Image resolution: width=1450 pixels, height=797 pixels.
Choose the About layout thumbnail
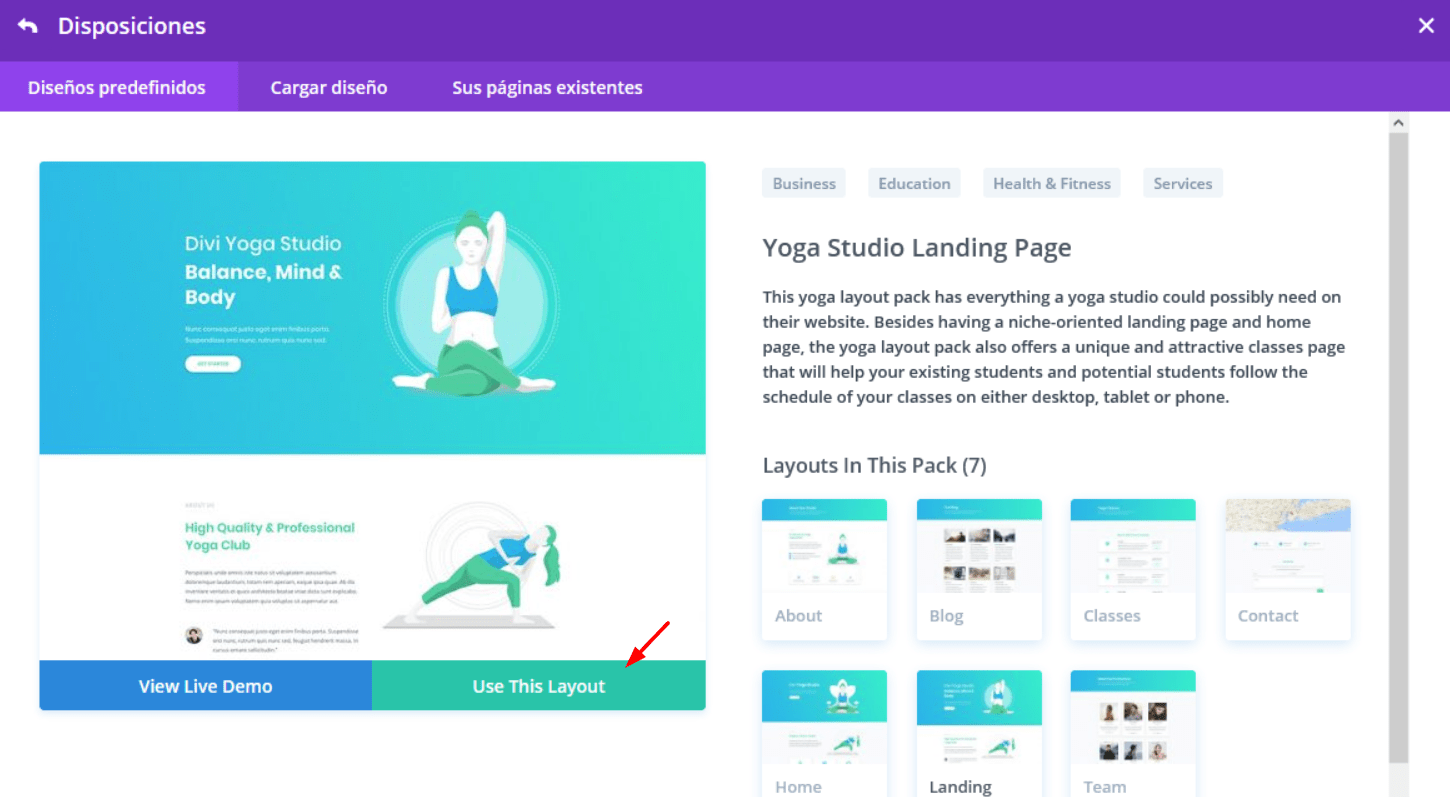point(824,570)
